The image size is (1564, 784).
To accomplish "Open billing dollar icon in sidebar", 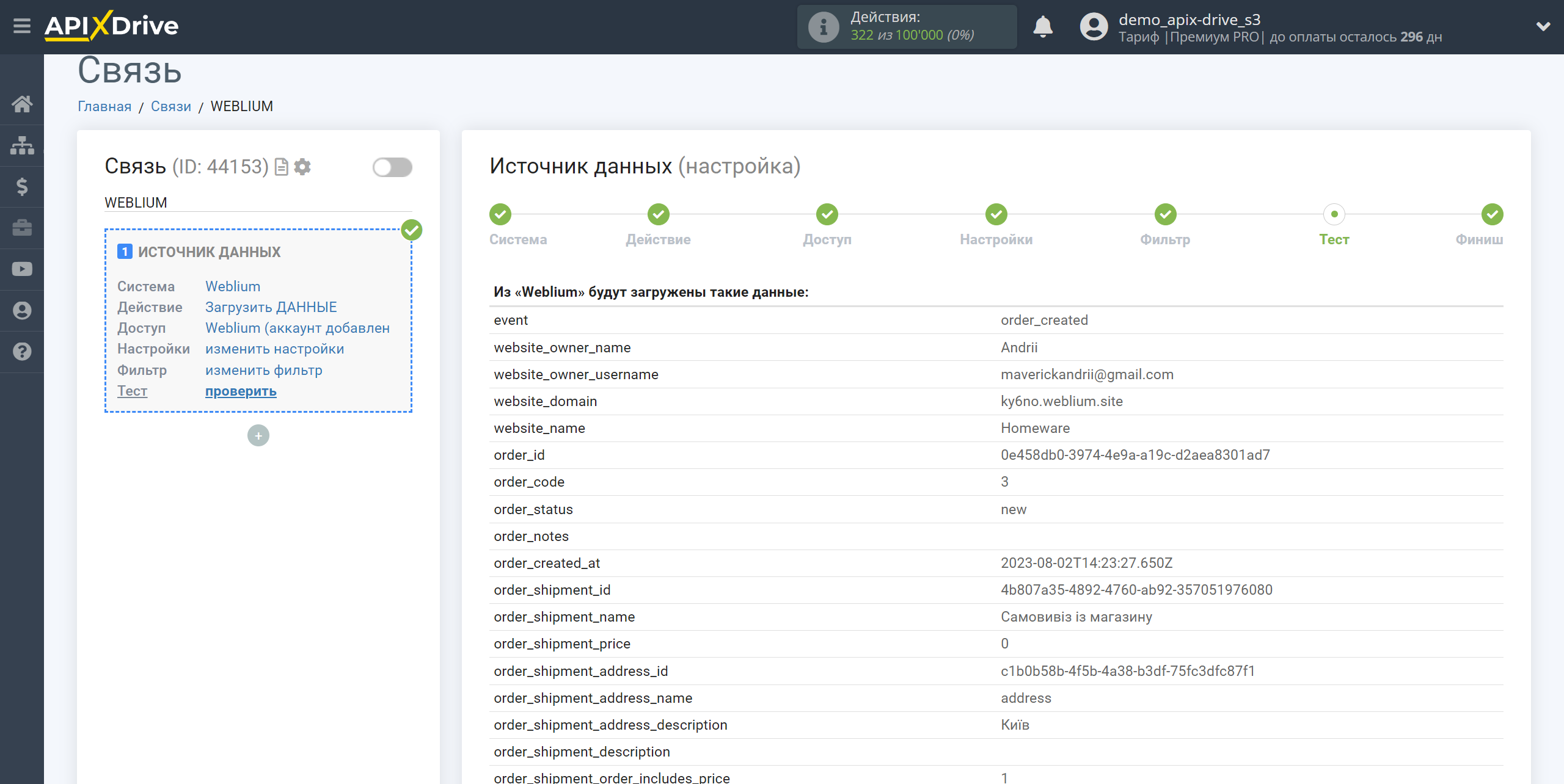I will click(22, 186).
